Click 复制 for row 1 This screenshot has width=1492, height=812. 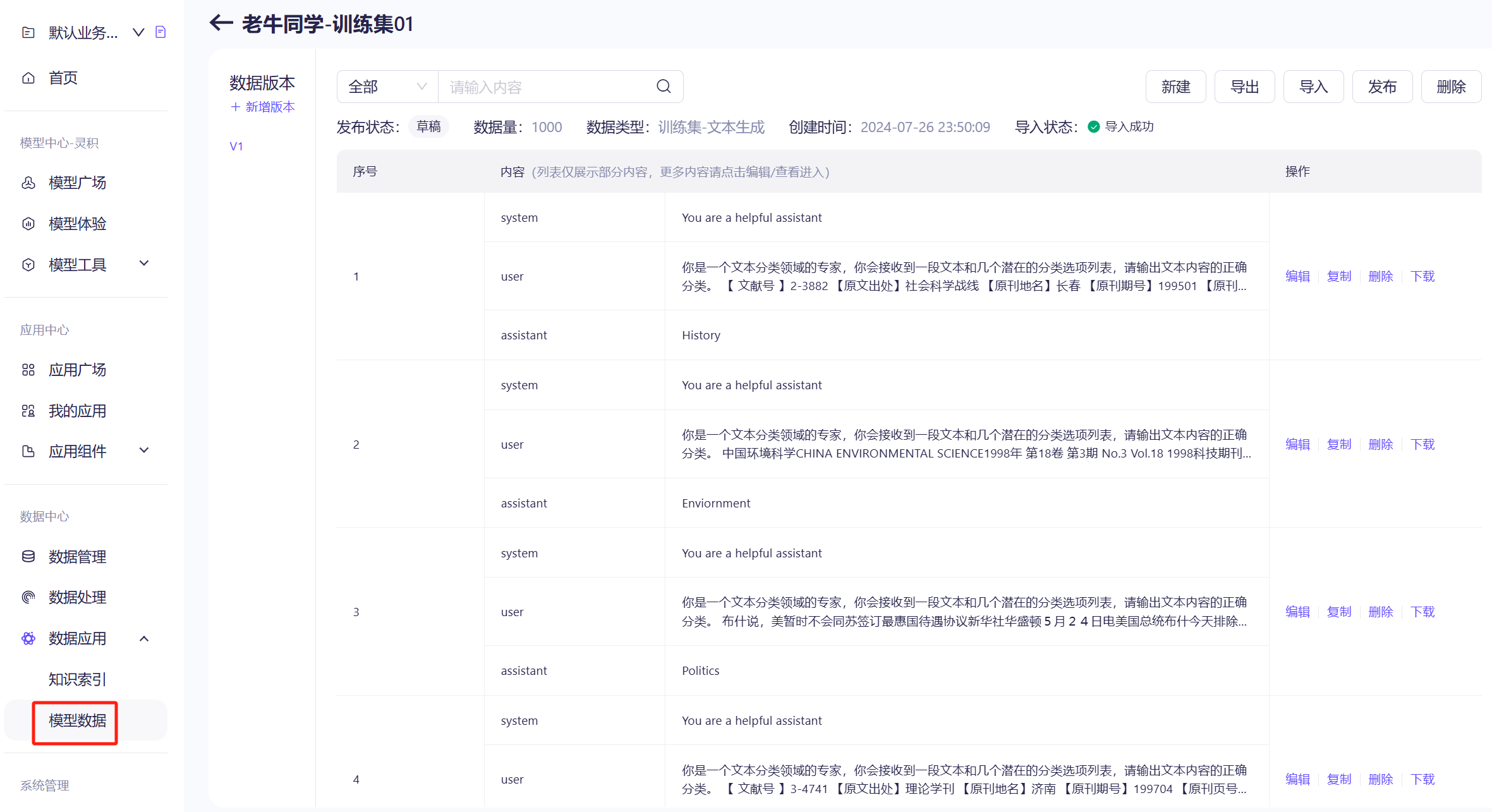tap(1339, 276)
